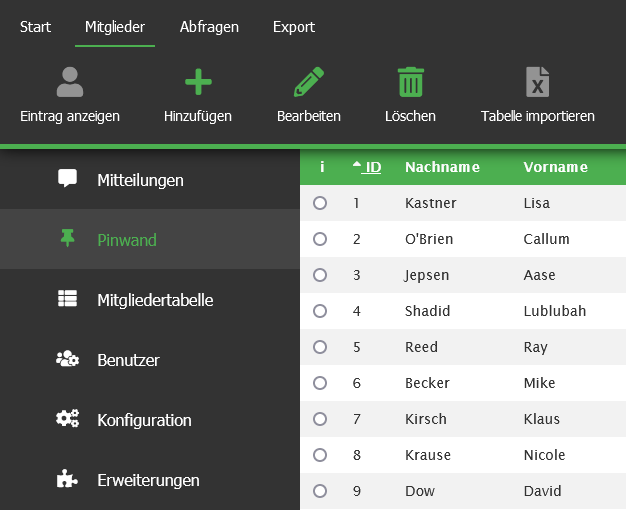
Task: Click the Tabelle importieren file icon
Action: pyautogui.click(x=538, y=82)
